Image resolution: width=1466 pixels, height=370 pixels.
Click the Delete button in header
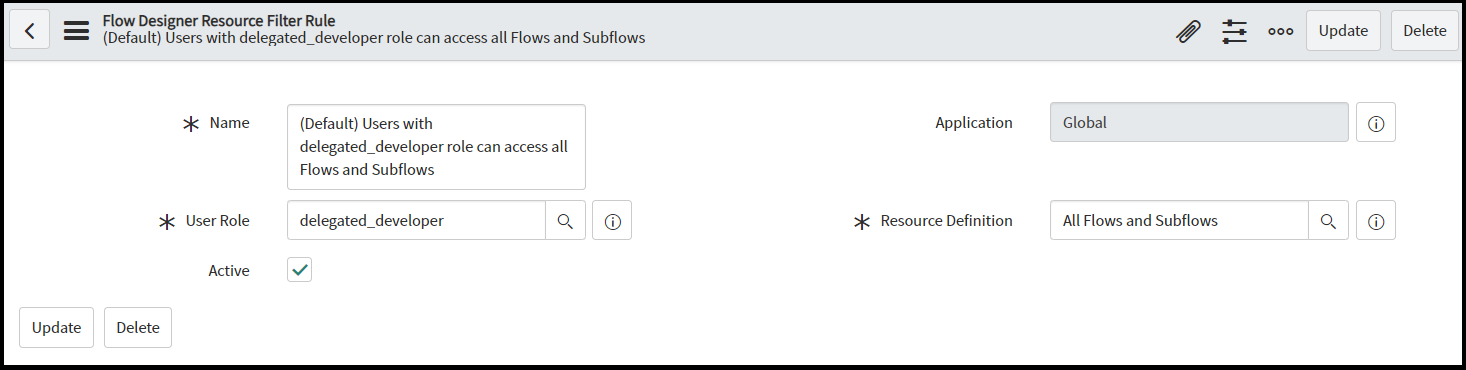click(1424, 31)
